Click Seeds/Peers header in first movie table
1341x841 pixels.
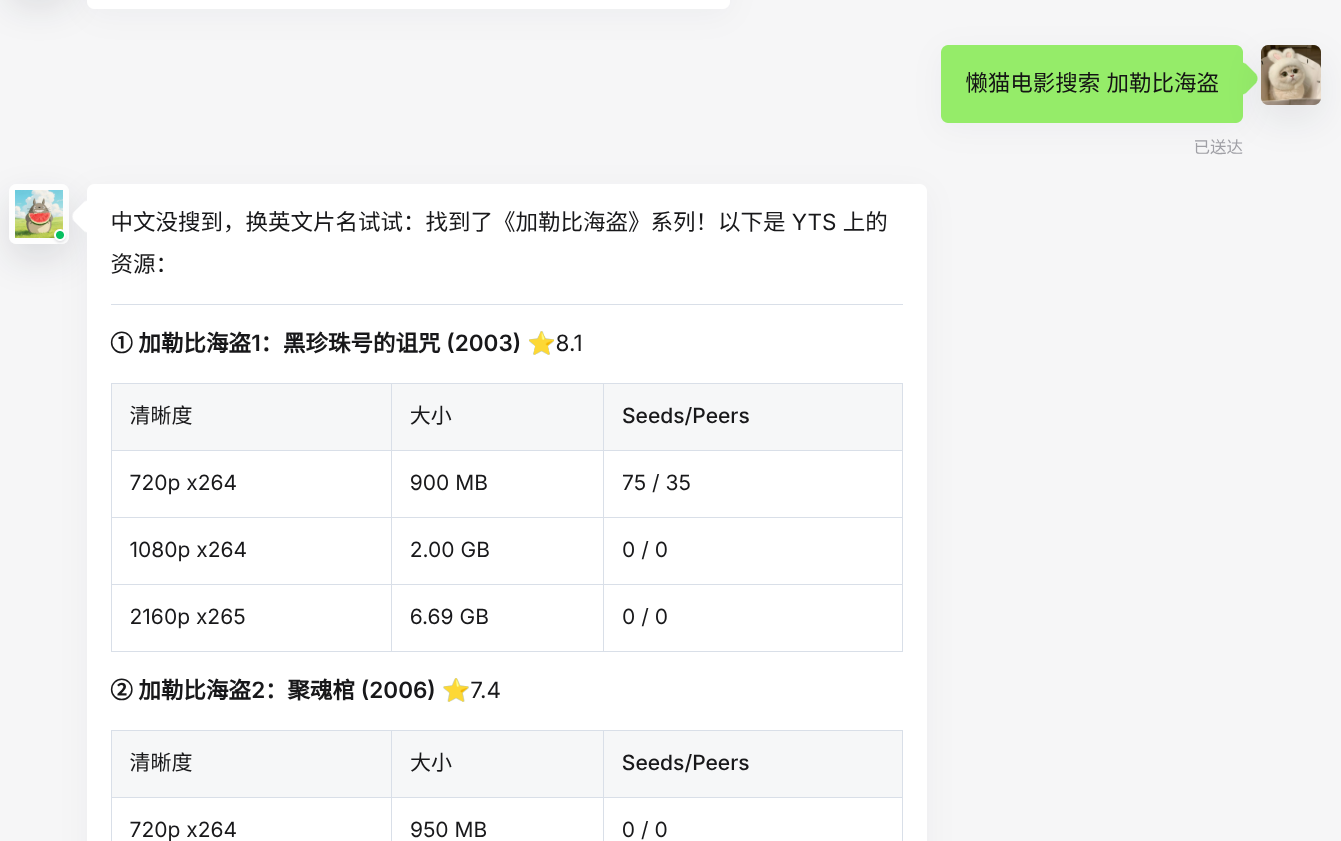(x=753, y=417)
